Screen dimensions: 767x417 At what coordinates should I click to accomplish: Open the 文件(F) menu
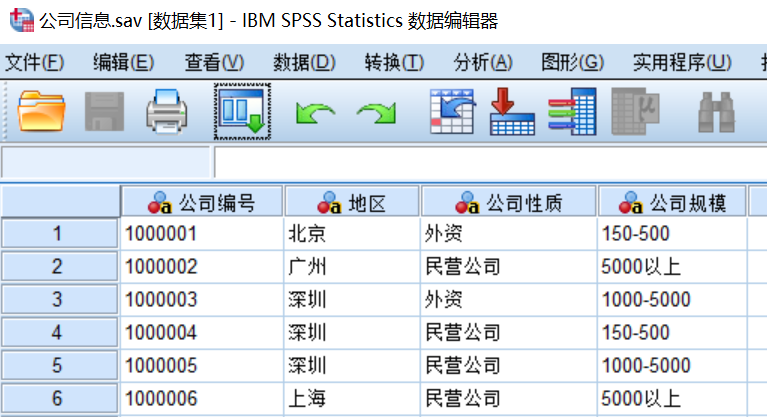pos(34,63)
